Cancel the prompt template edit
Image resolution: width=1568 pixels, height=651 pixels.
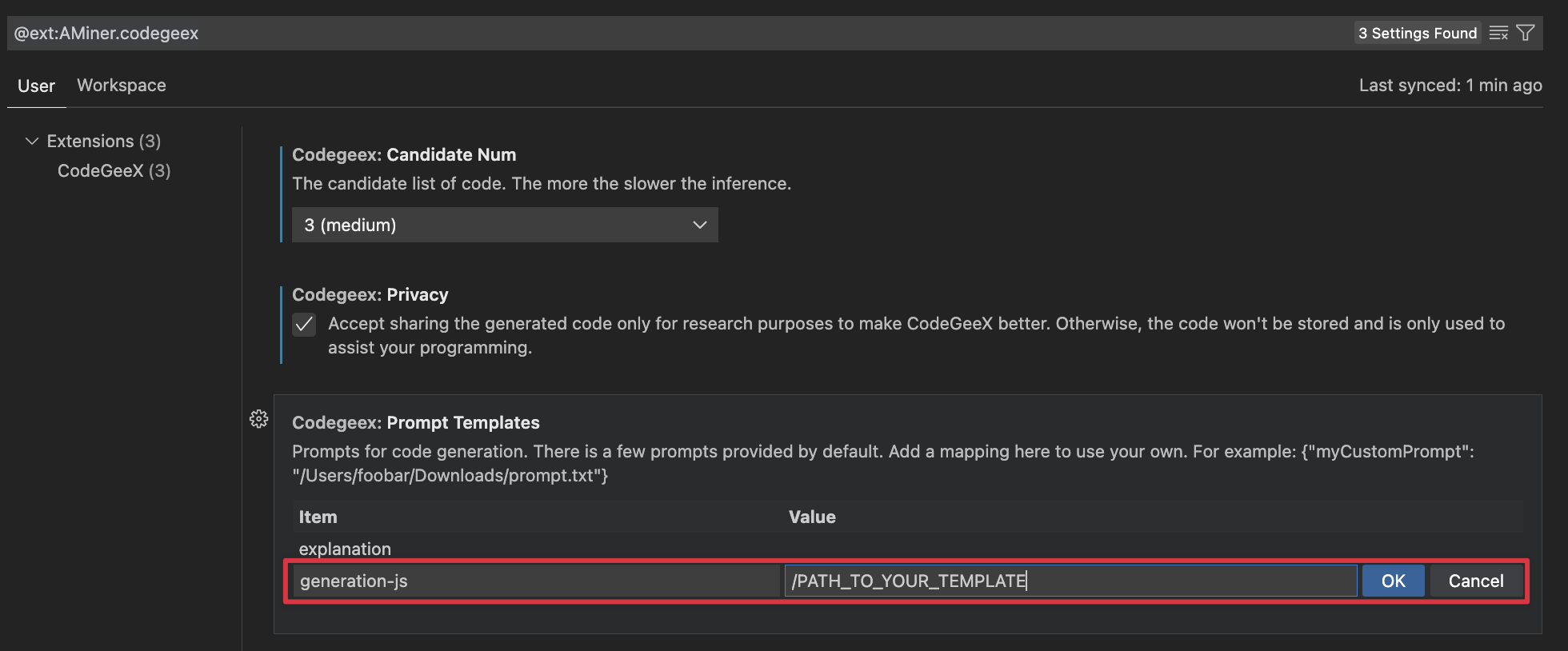click(x=1476, y=581)
